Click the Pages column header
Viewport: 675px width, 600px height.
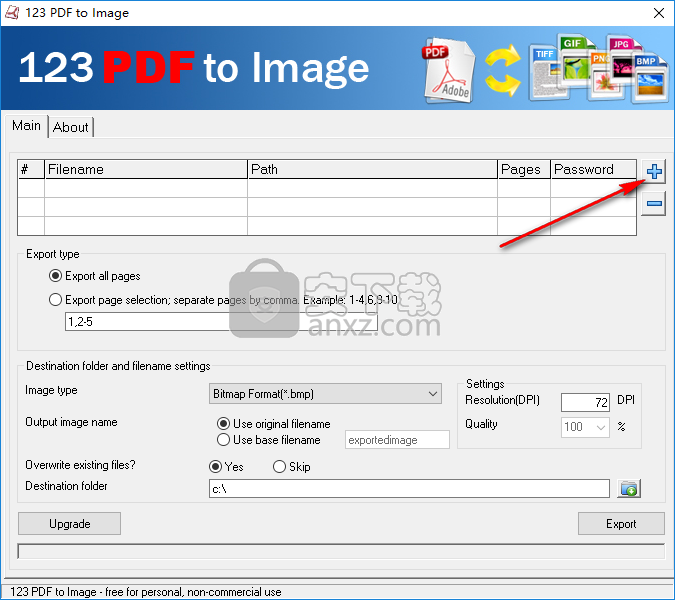524,169
